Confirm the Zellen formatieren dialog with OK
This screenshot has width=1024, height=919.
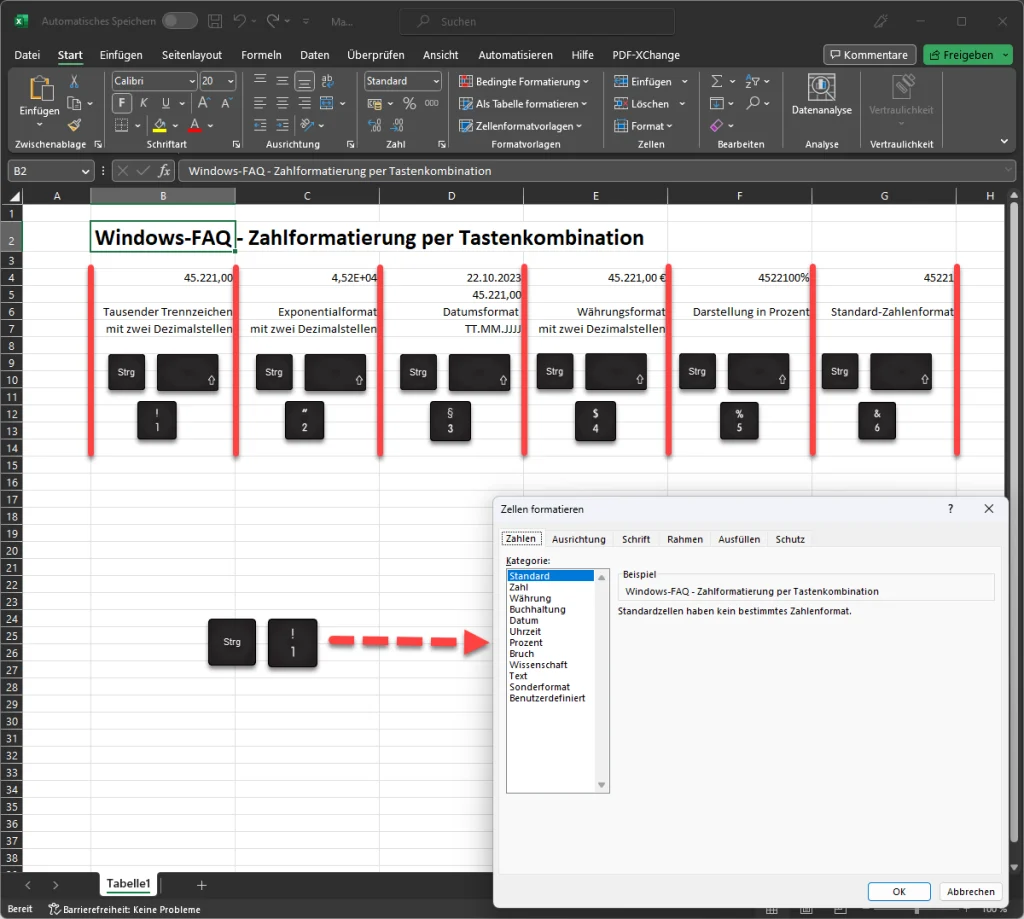[899, 892]
